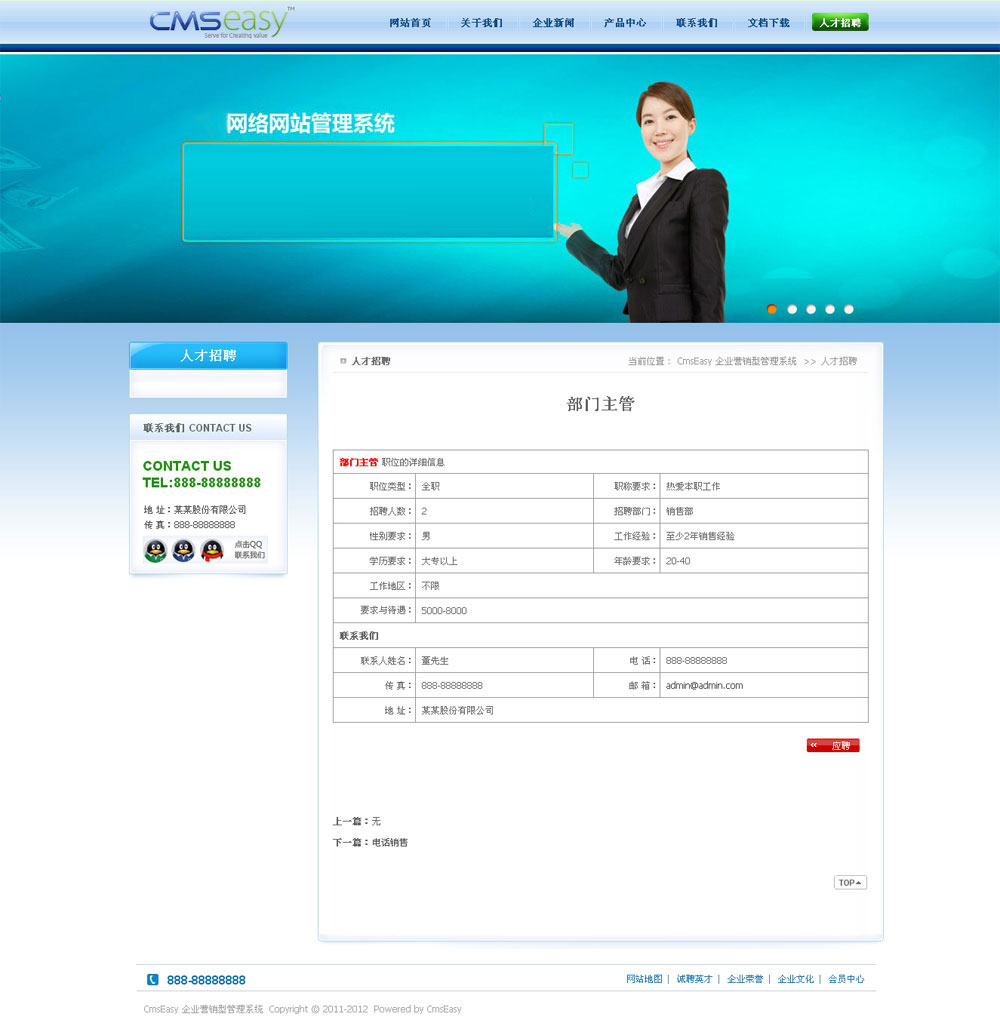The image size is (1000, 1026).
Task: Click the red 应聘 apply button
Action: pyautogui.click(x=833, y=745)
